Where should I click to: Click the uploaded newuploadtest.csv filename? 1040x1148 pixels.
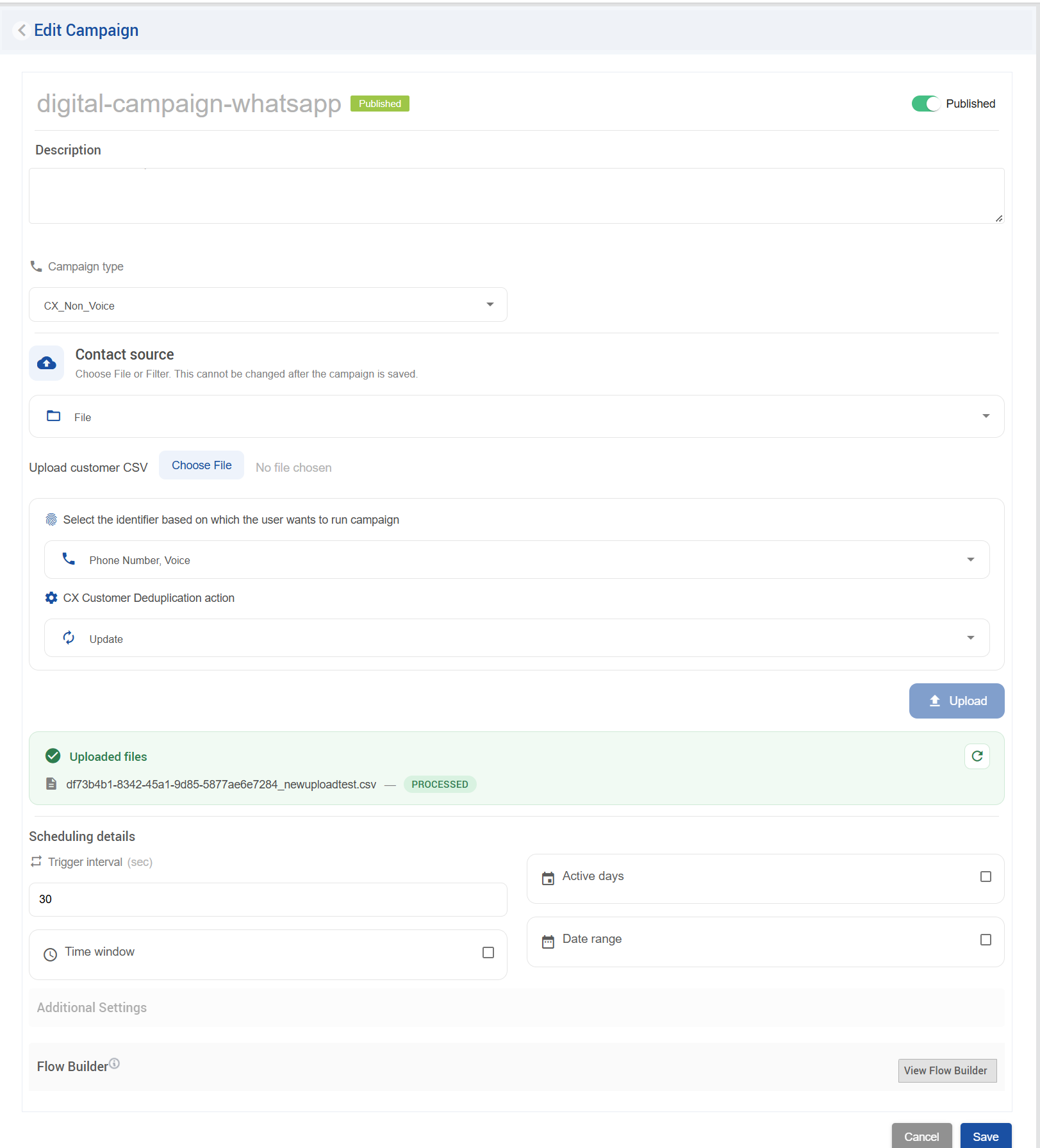click(x=221, y=785)
